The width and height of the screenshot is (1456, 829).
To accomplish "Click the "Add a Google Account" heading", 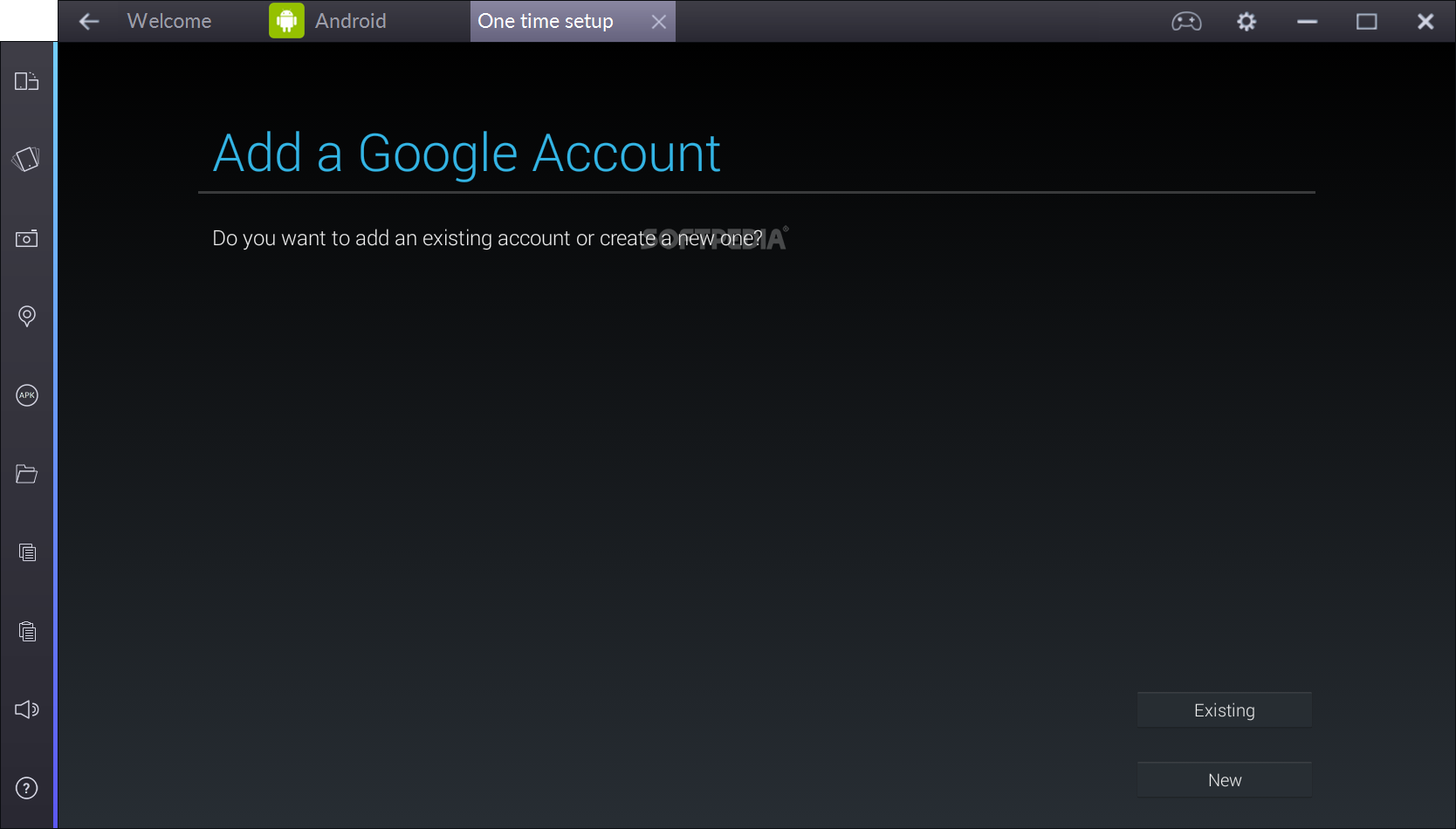I will (467, 154).
